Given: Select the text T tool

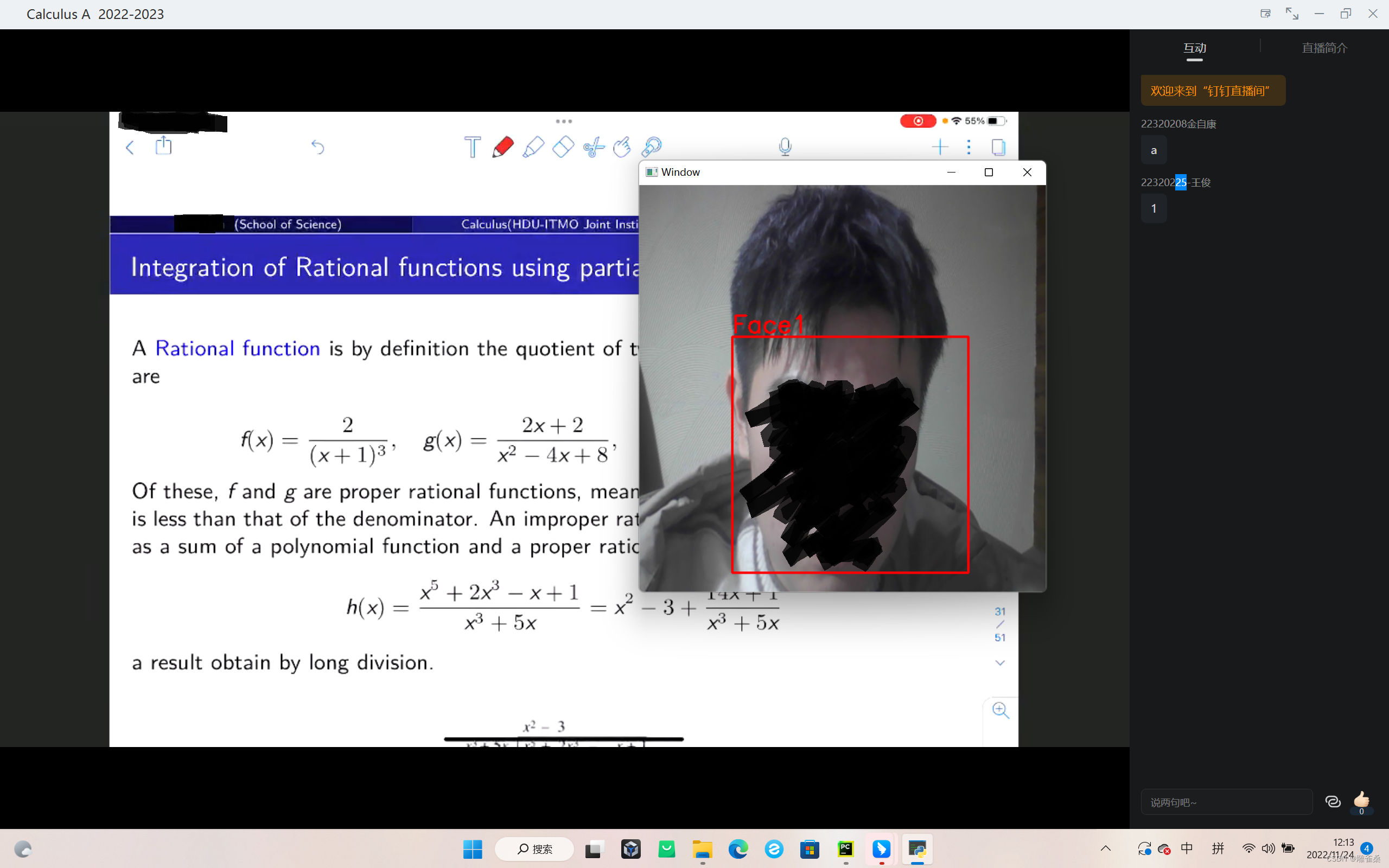Looking at the screenshot, I should 473,147.
